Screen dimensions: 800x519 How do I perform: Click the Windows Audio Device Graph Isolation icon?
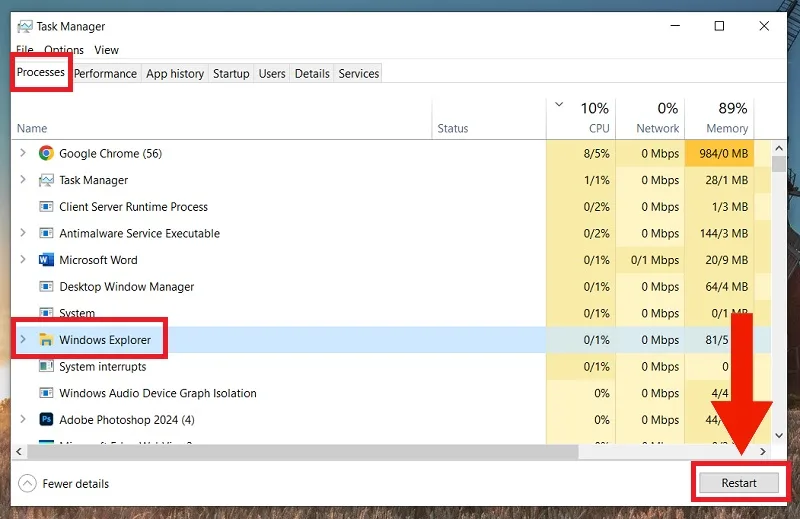click(46, 393)
